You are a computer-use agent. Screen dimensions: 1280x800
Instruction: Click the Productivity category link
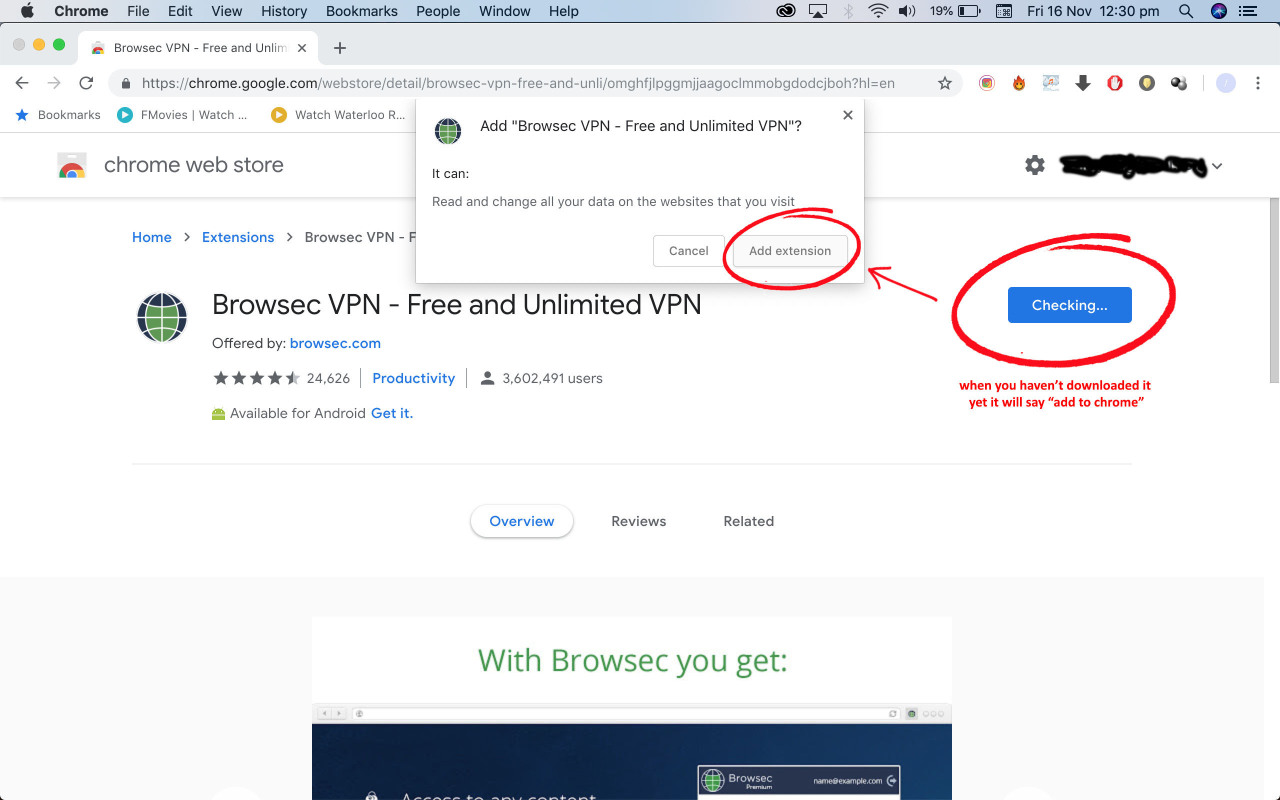[x=413, y=378]
